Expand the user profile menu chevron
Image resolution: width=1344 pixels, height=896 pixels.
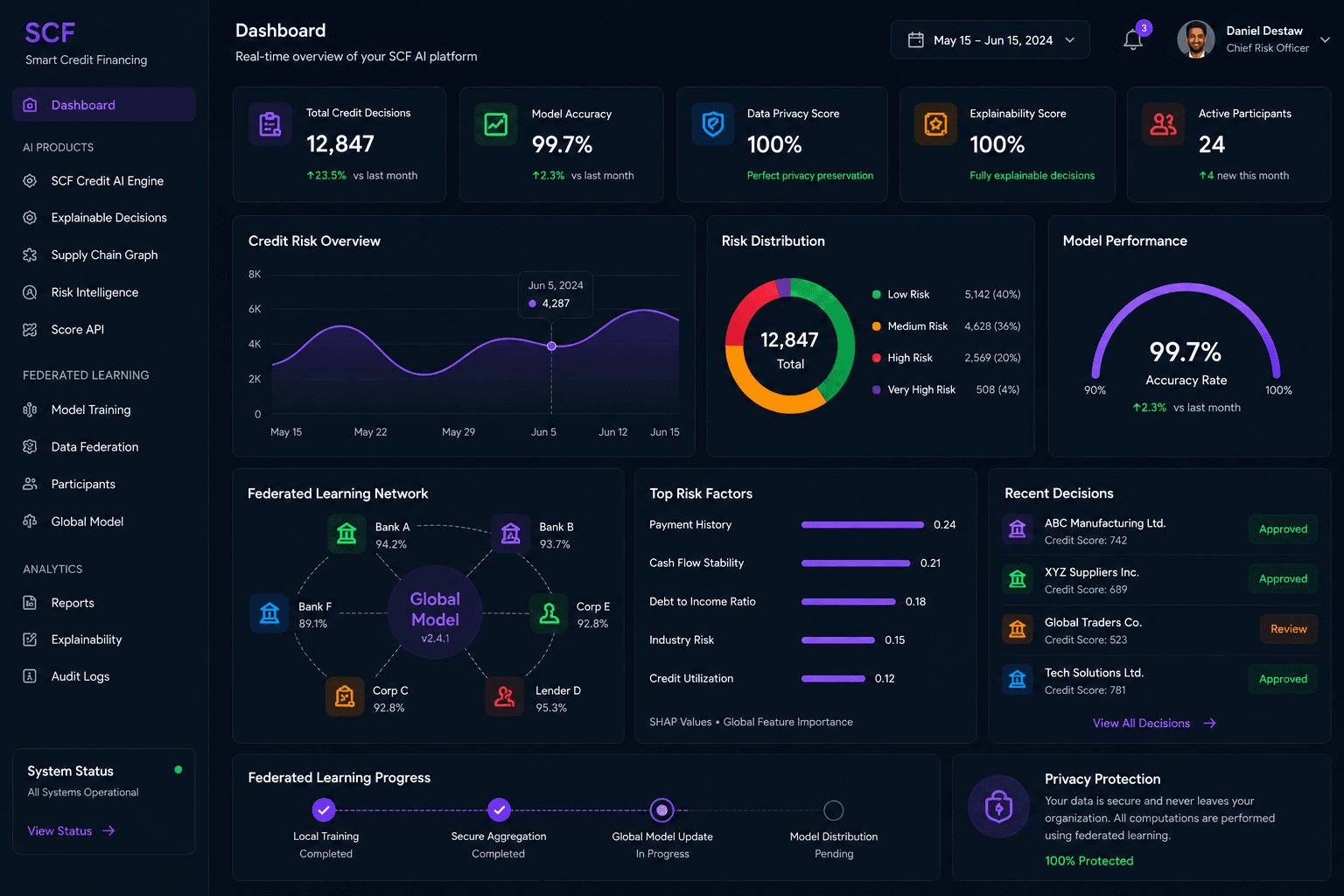1325,40
